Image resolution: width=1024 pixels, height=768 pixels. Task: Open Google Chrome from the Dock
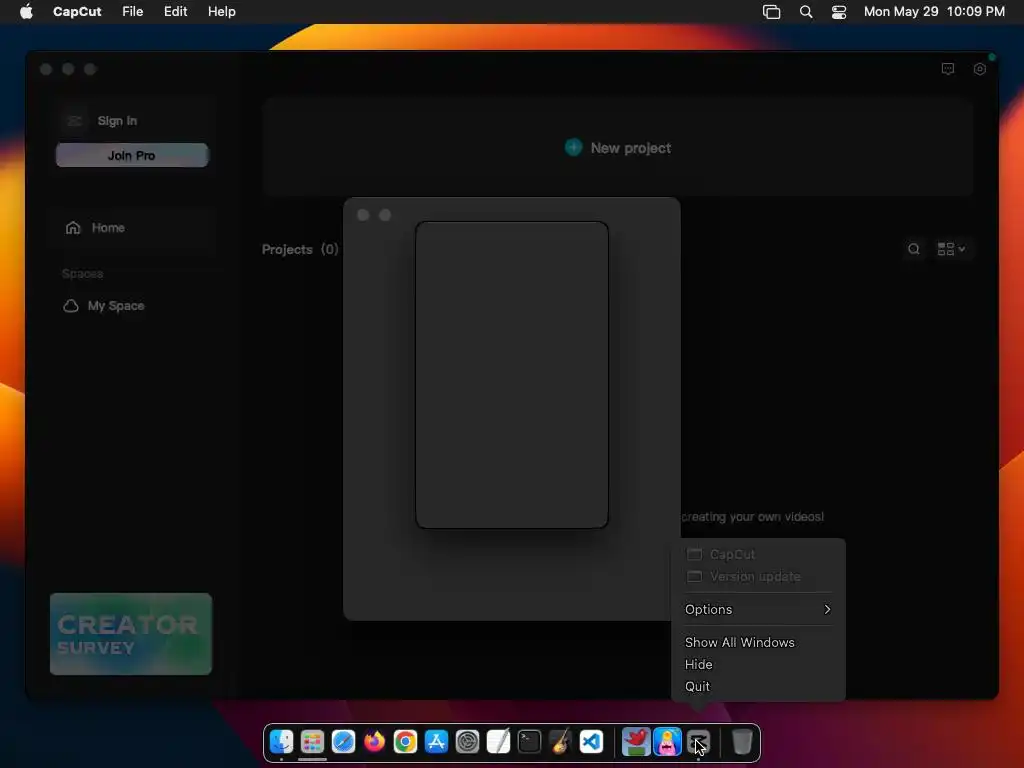406,742
